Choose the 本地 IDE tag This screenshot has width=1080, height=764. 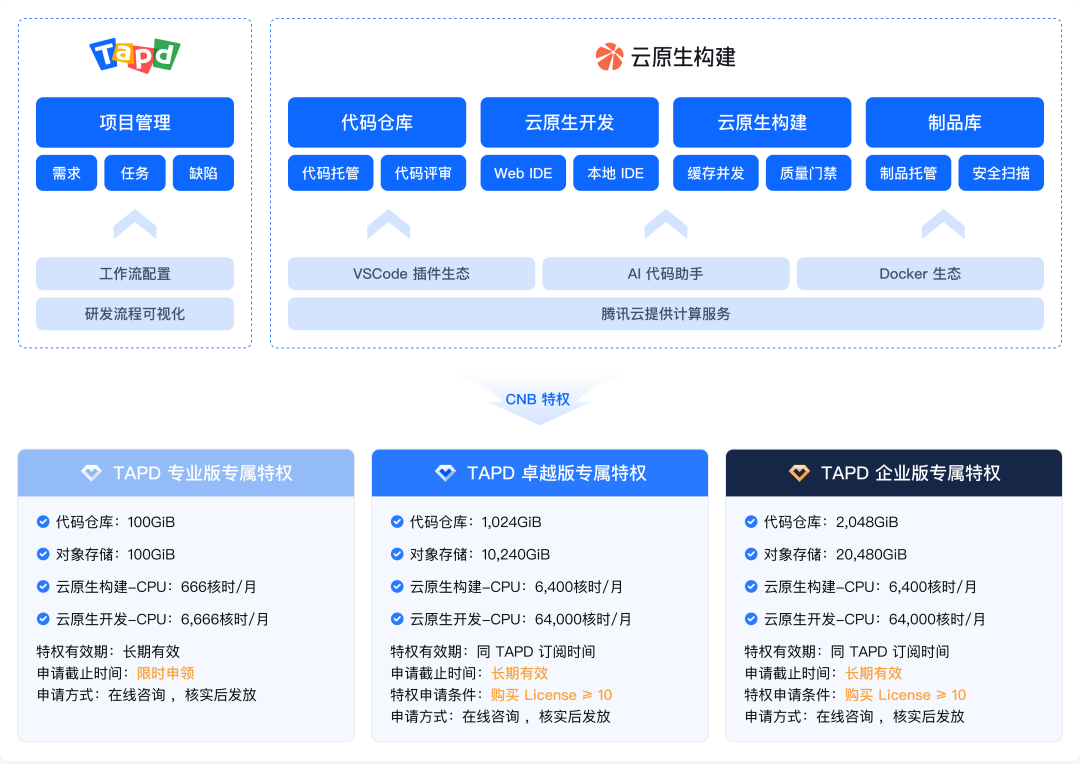click(616, 173)
